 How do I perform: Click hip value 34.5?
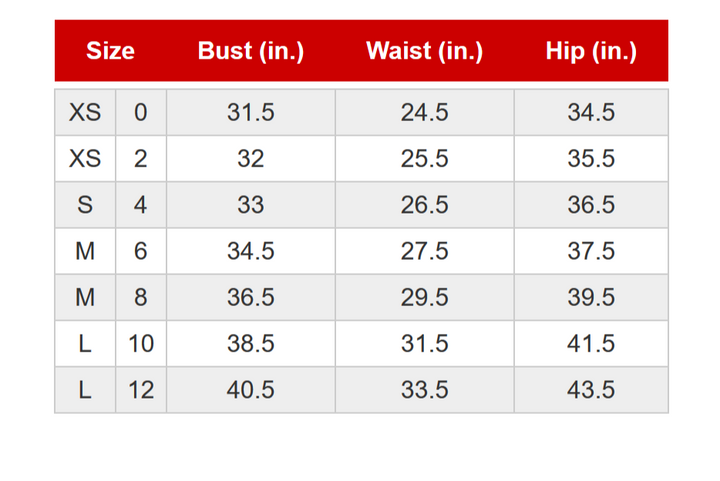(x=591, y=113)
